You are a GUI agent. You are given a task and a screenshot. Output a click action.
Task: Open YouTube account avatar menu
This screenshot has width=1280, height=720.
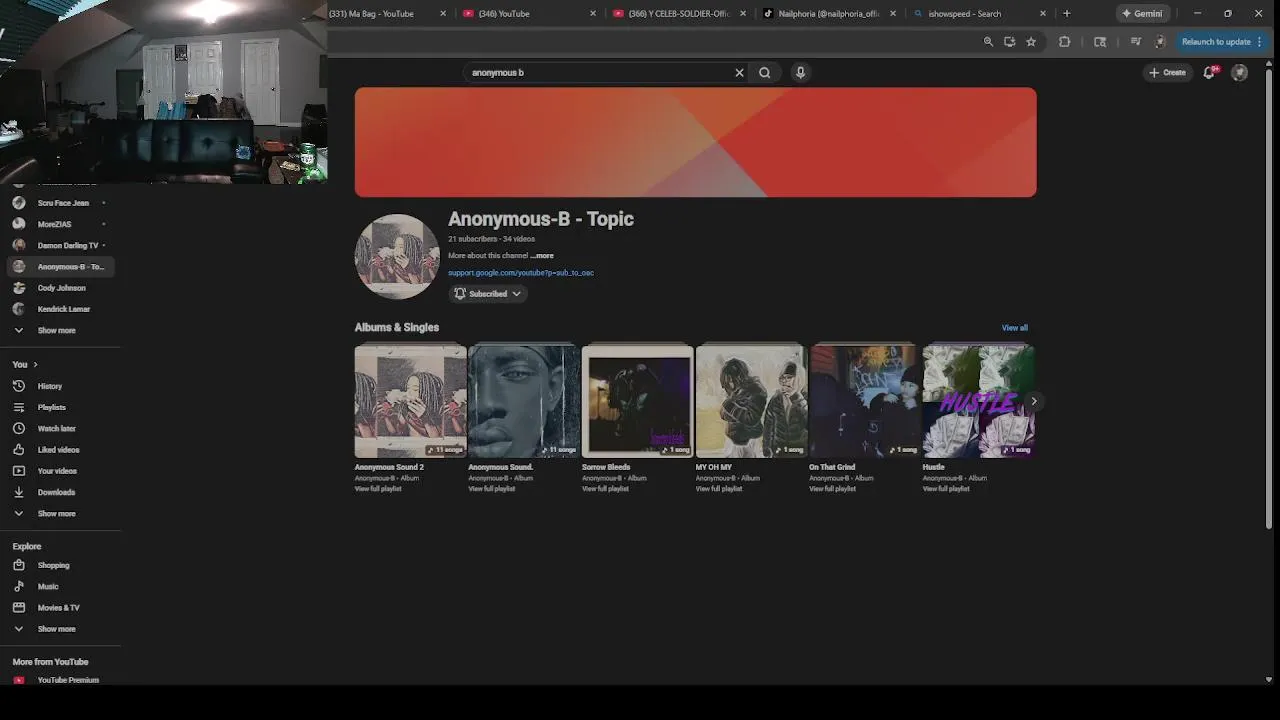pos(1239,72)
